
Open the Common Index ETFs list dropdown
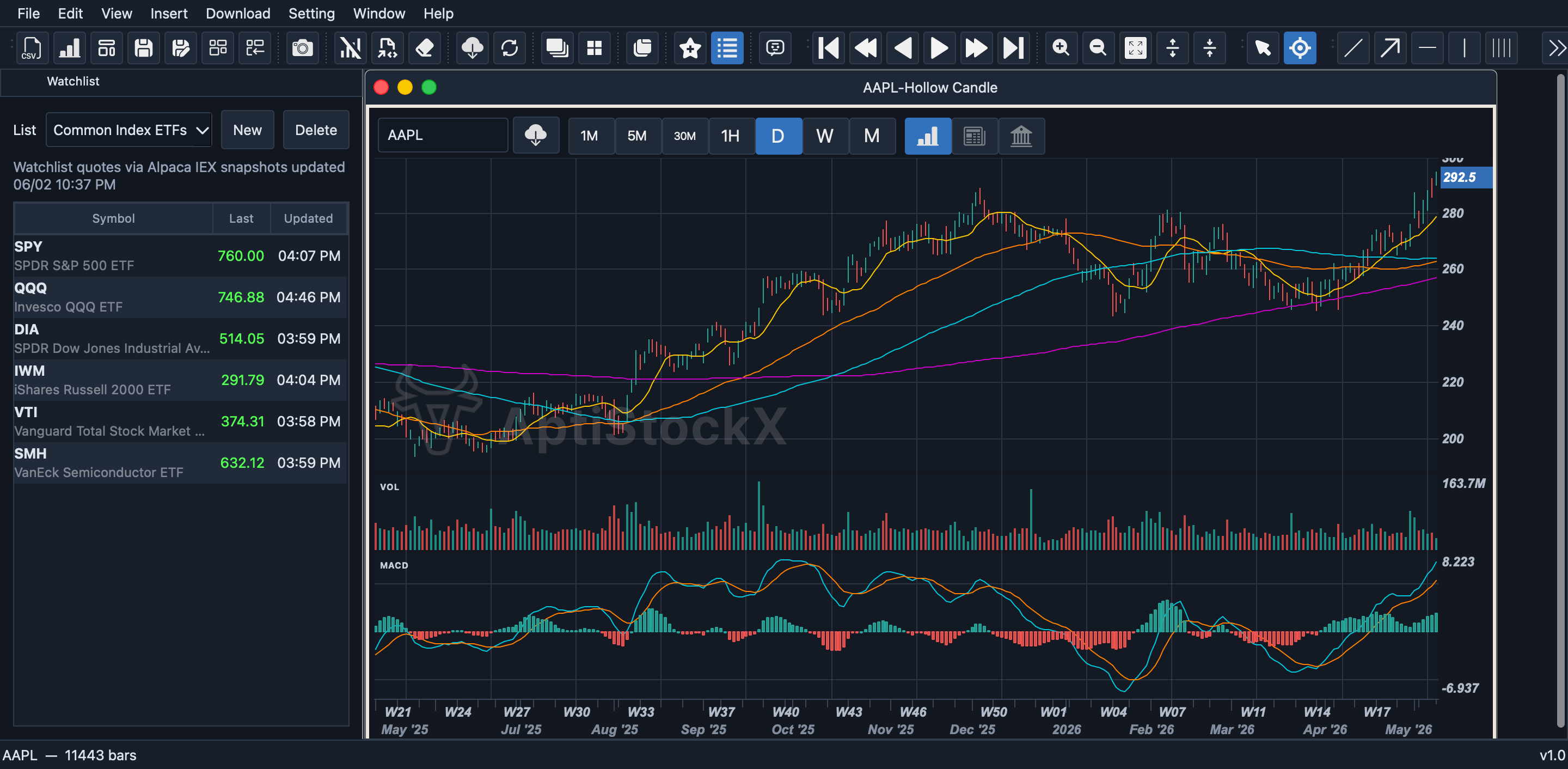pos(129,130)
